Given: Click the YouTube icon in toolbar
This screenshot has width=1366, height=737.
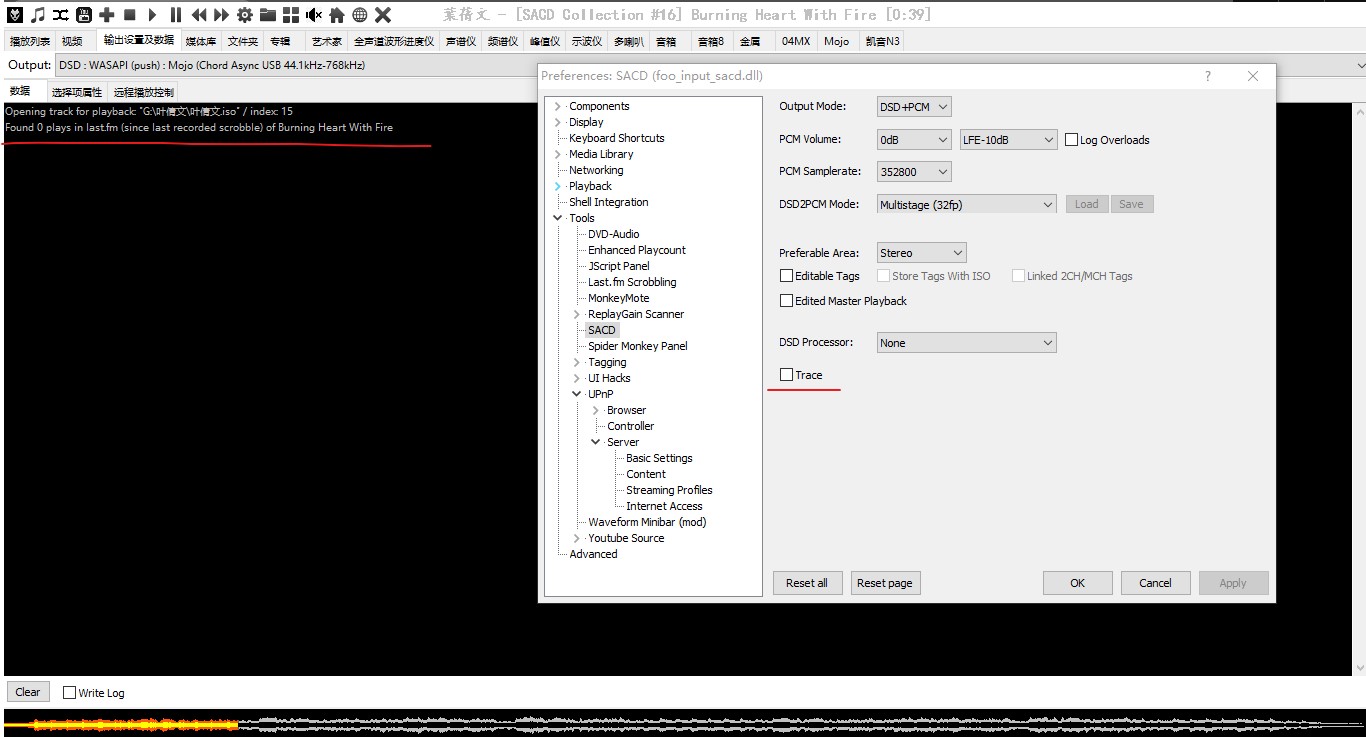Looking at the screenshot, I should pyautogui.click(x=84, y=15).
